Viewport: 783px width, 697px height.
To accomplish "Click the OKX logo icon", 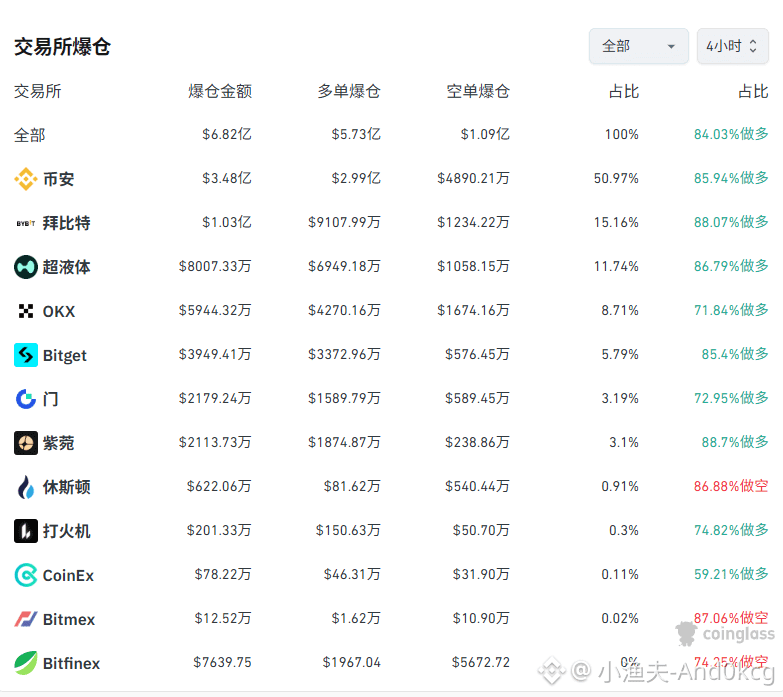I will pos(25,311).
